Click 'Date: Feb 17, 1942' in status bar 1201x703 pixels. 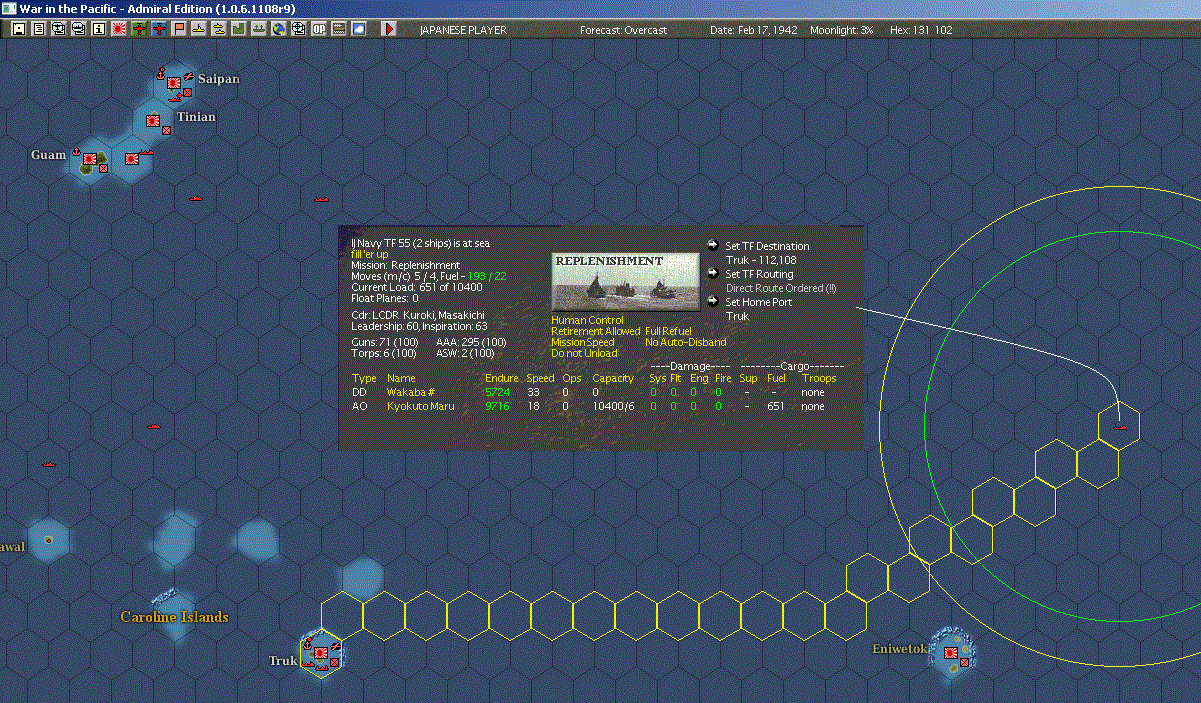click(x=753, y=30)
